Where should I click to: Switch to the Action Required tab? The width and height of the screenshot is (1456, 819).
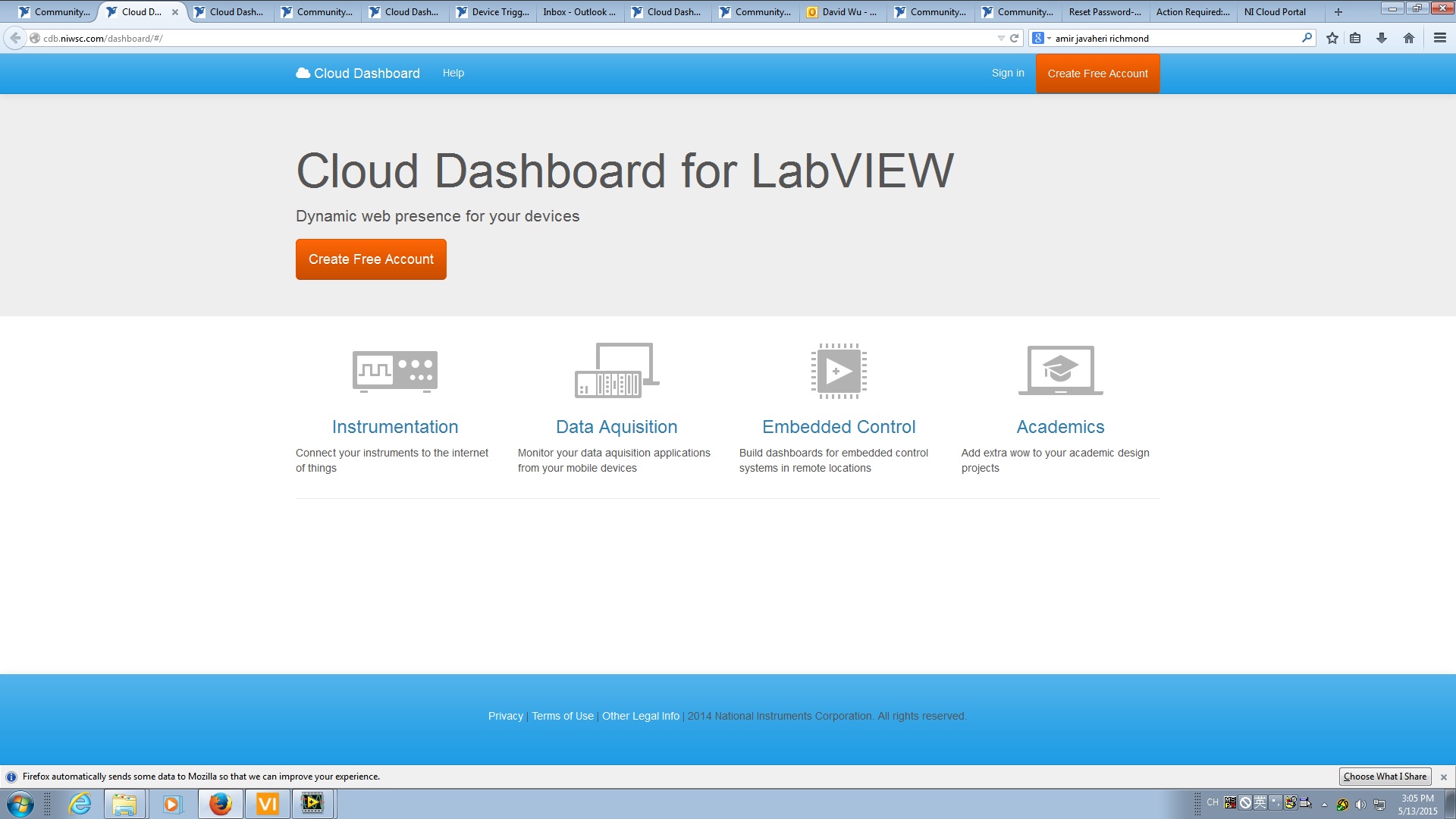point(1193,12)
